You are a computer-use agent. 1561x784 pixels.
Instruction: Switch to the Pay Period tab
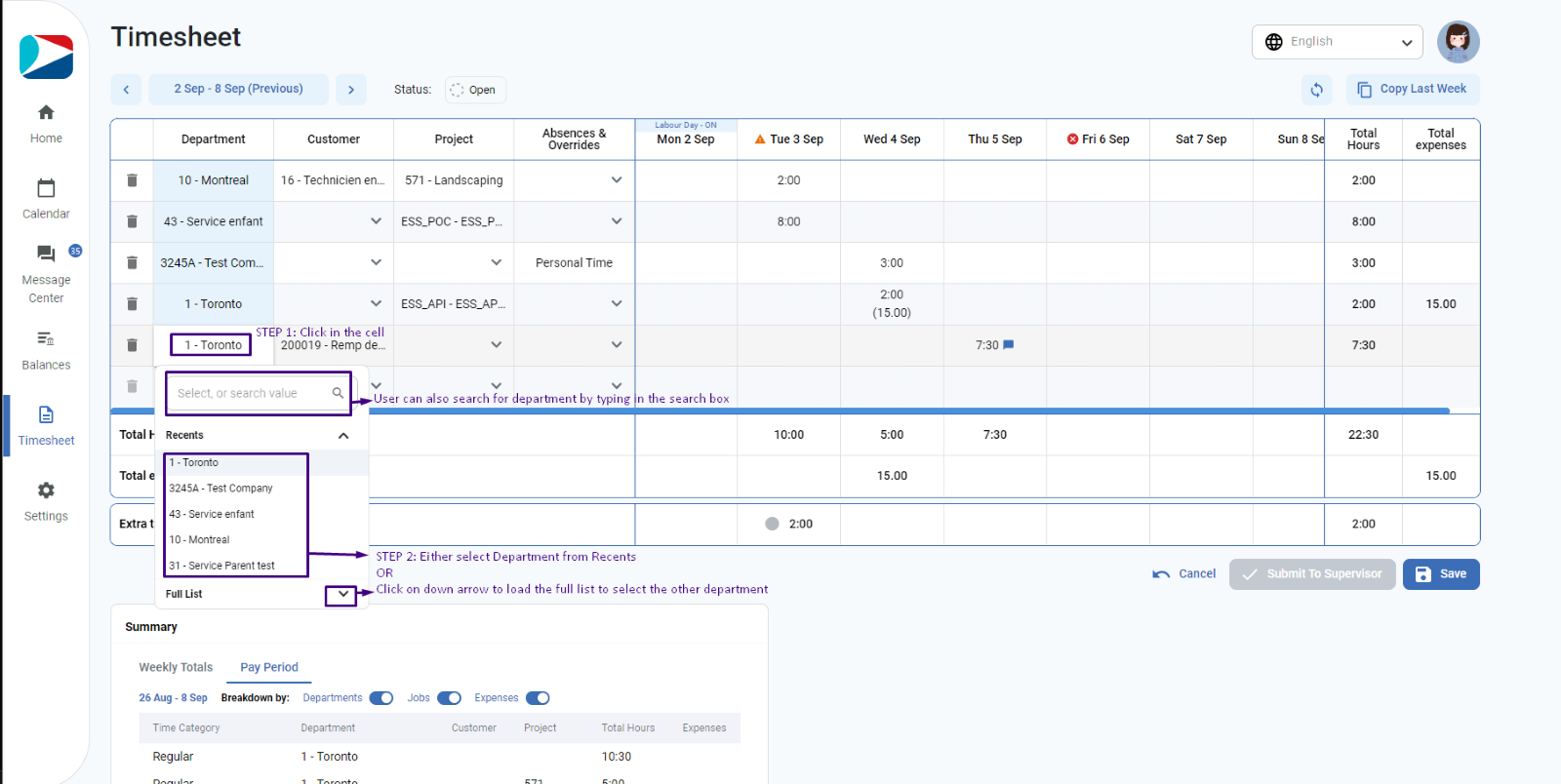269,668
